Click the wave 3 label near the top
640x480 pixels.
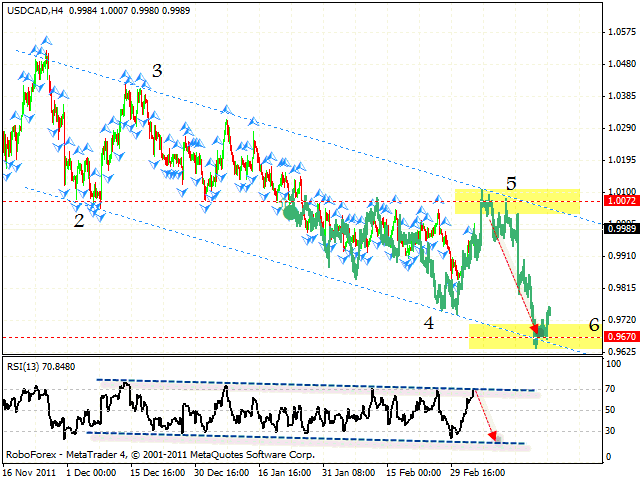(157, 70)
